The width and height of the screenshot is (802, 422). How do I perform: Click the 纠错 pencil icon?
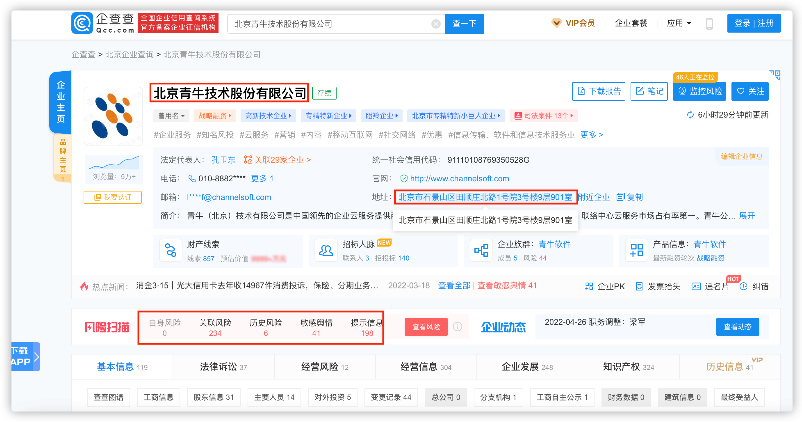(x=745, y=286)
